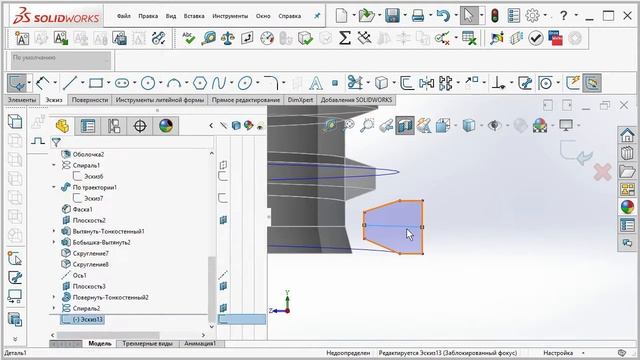Select the Mirror Entities tool

point(426,83)
